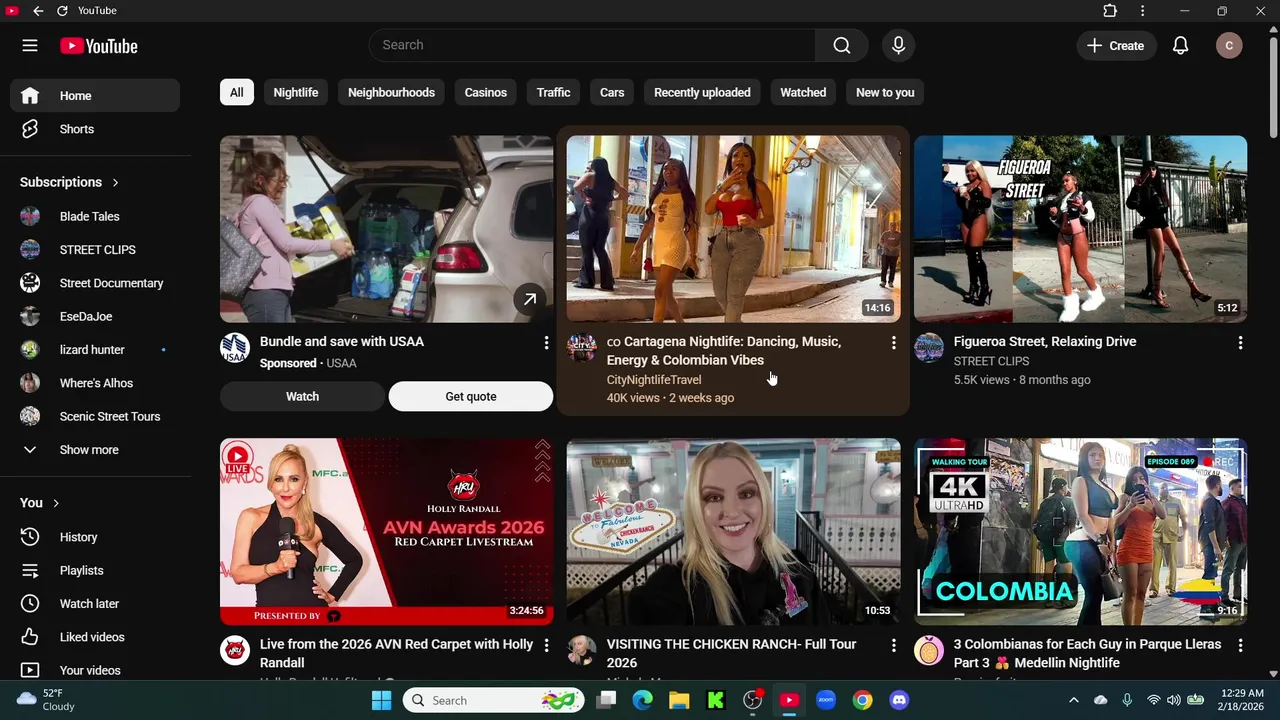Open options for Figueroa Street video

(1240, 343)
